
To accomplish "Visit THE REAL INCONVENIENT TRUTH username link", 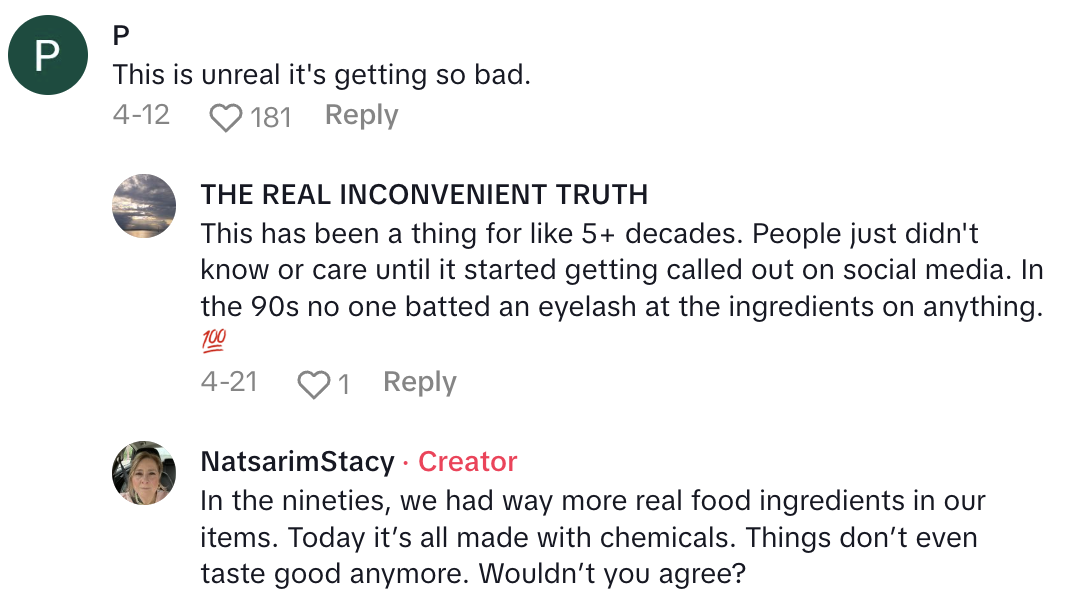I will [424, 194].
